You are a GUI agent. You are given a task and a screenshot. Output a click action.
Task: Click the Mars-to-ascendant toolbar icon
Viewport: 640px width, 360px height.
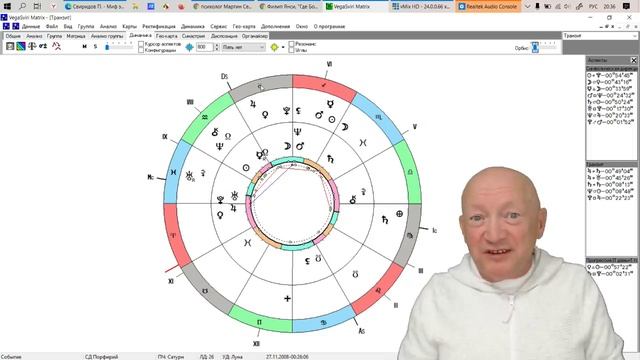coord(43,47)
